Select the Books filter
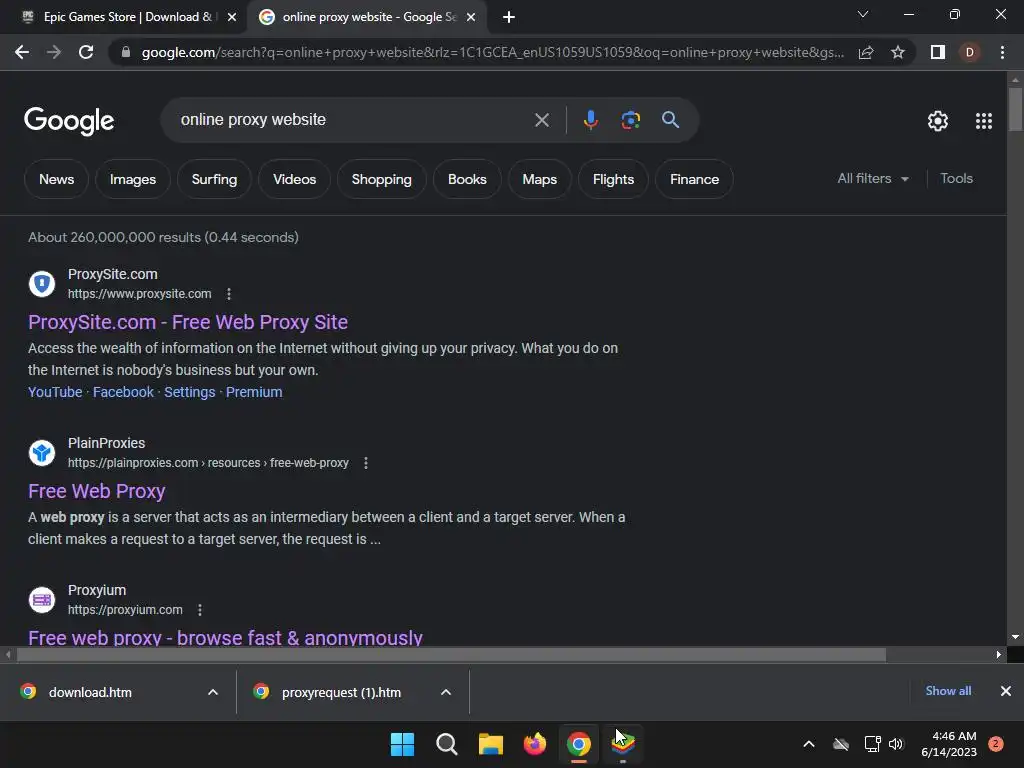1024x768 pixels. click(467, 179)
